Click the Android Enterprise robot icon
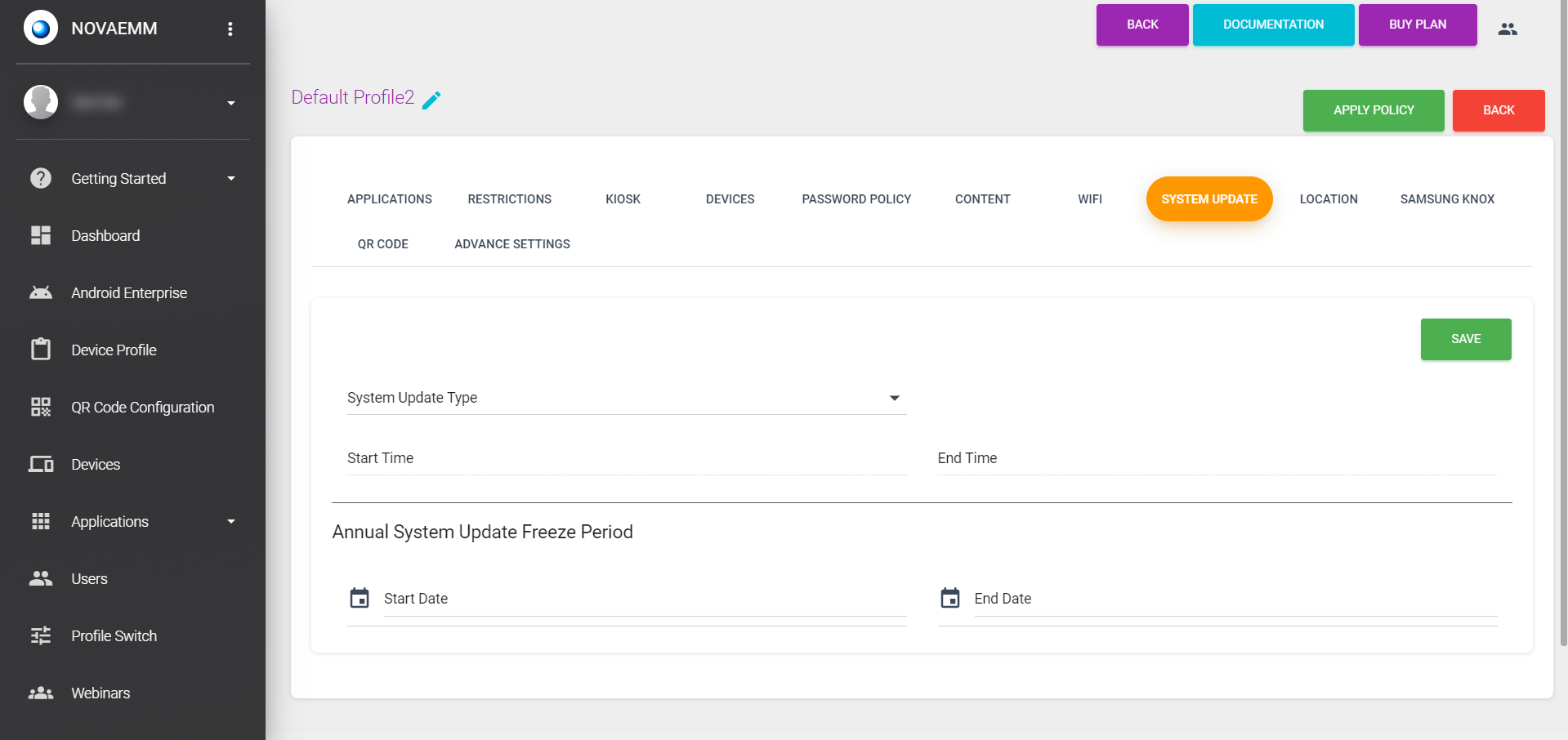The width and height of the screenshot is (1568, 740). (x=41, y=292)
